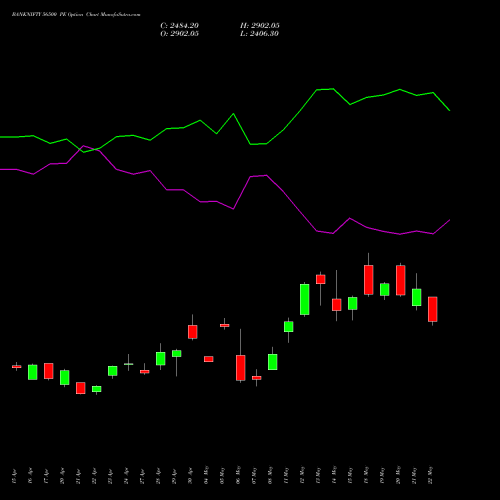Image resolution: width=500 pixels, height=500 pixels.
Task: Click the 21 Apr date label
Action: [x=78, y=476]
